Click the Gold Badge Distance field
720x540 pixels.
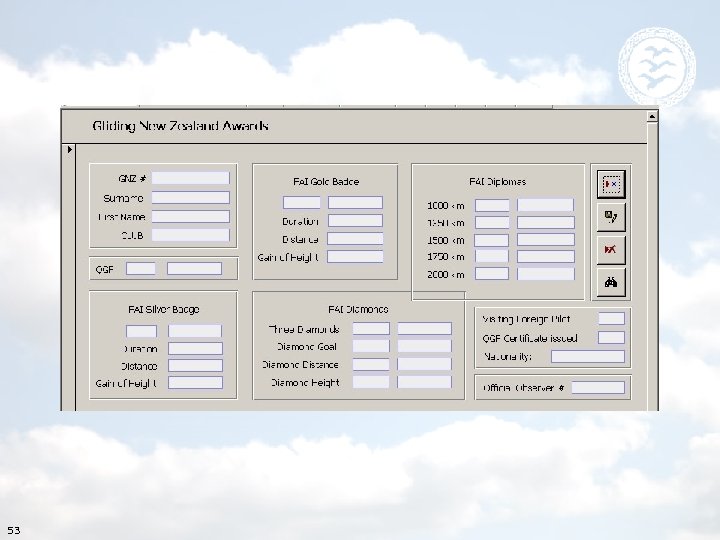[355, 239]
